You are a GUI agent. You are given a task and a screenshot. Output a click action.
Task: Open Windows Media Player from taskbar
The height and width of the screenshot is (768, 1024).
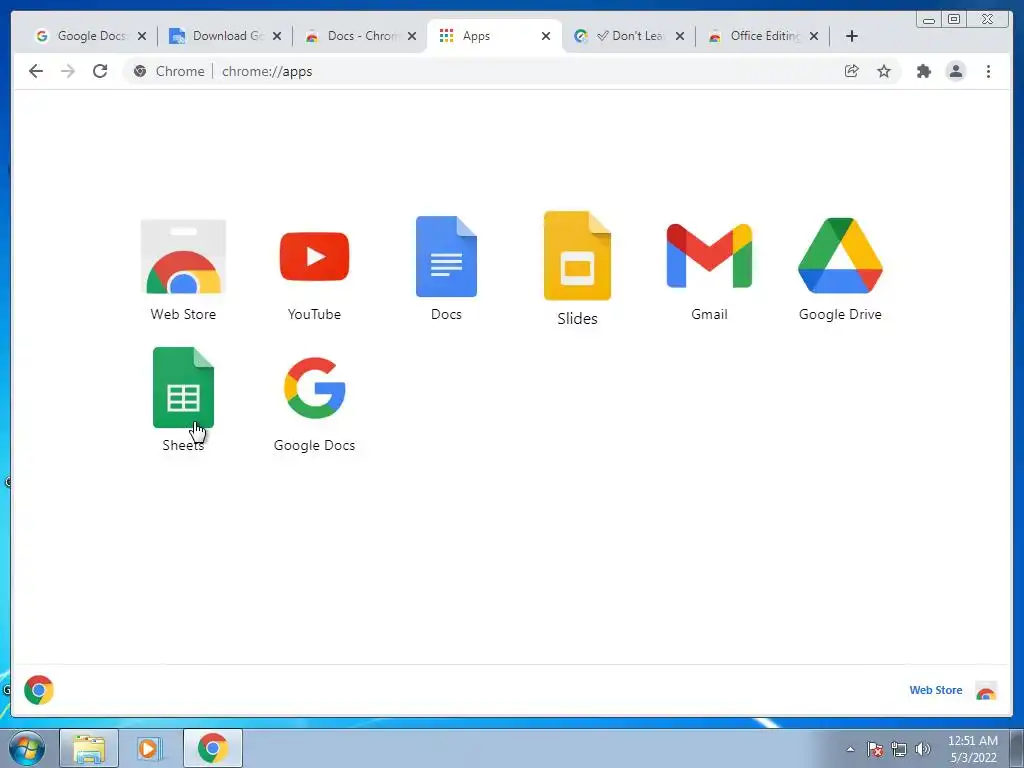150,748
